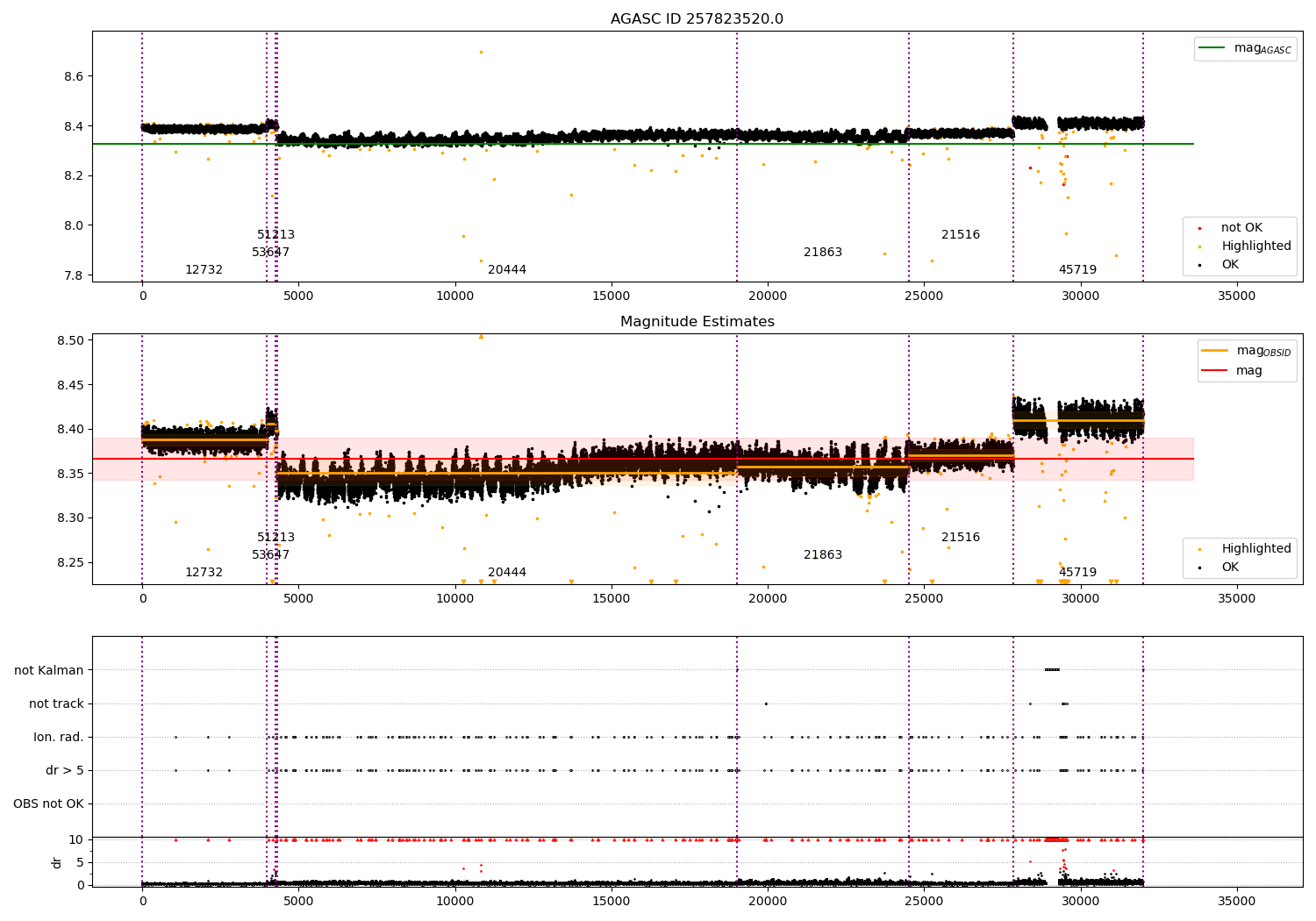
Task: Click the '8.40' y-axis tick in Magnitude Estimates
Action: [70, 429]
